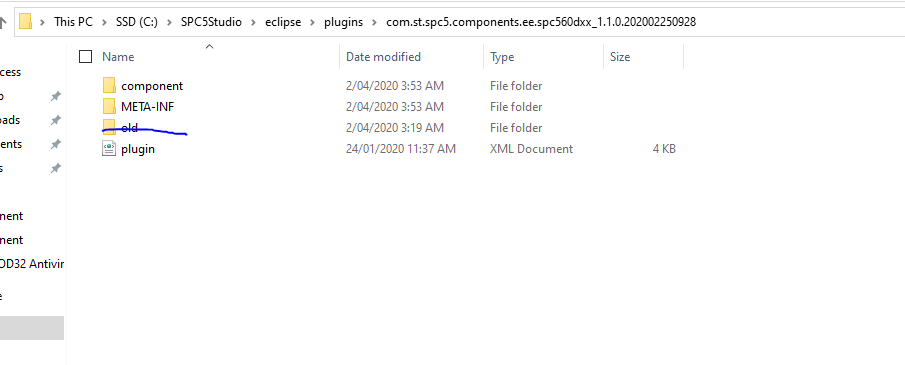The width and height of the screenshot is (905, 365).
Task: Click the old folder icon
Action: [x=109, y=127]
